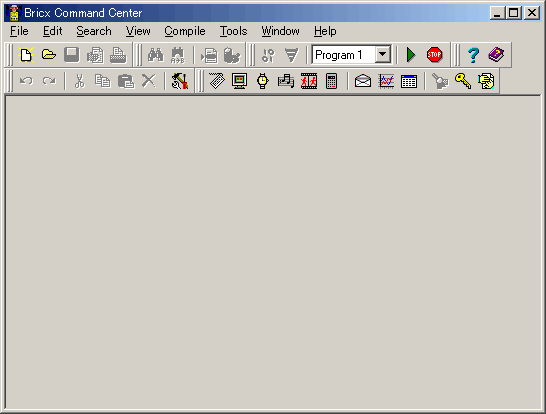Open the Send Message envelope icon
Viewport: 546px width, 414px height.
(363, 81)
